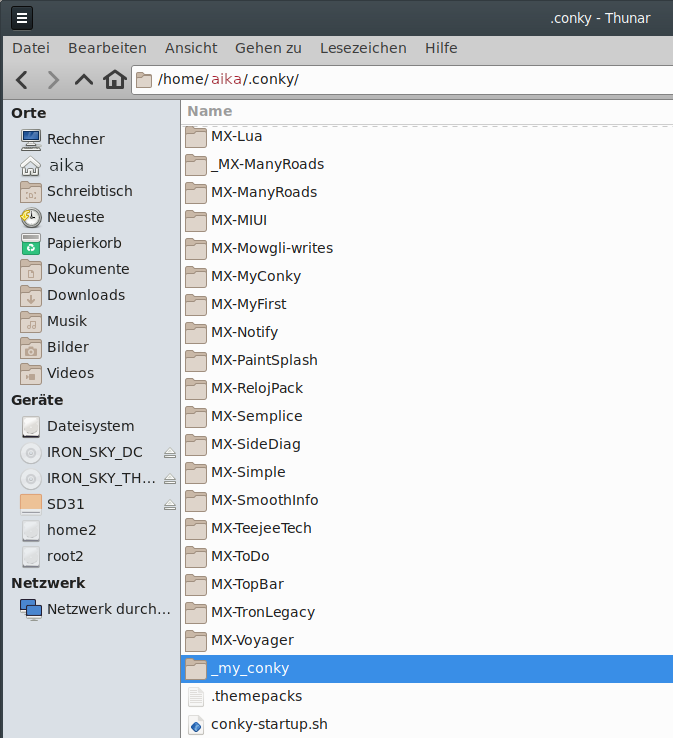Open Dokumente in the sidebar
This screenshot has height=738, width=673.
[75, 269]
